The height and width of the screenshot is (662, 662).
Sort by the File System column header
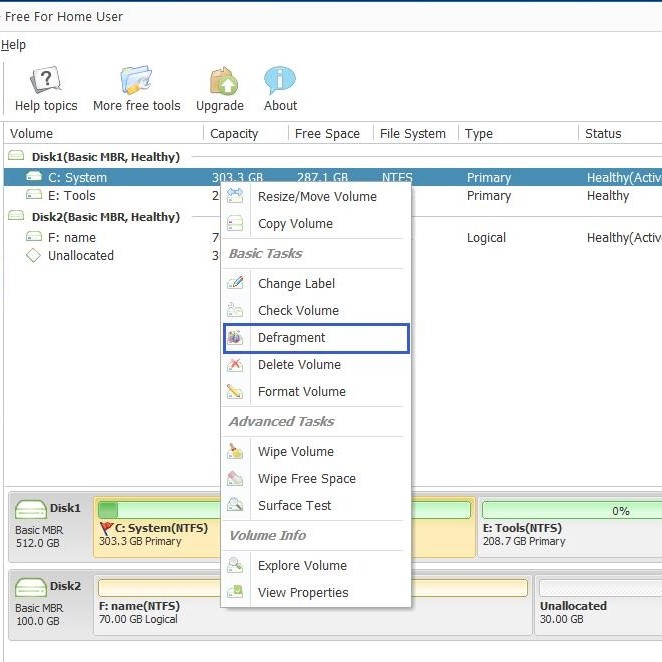[x=416, y=133]
